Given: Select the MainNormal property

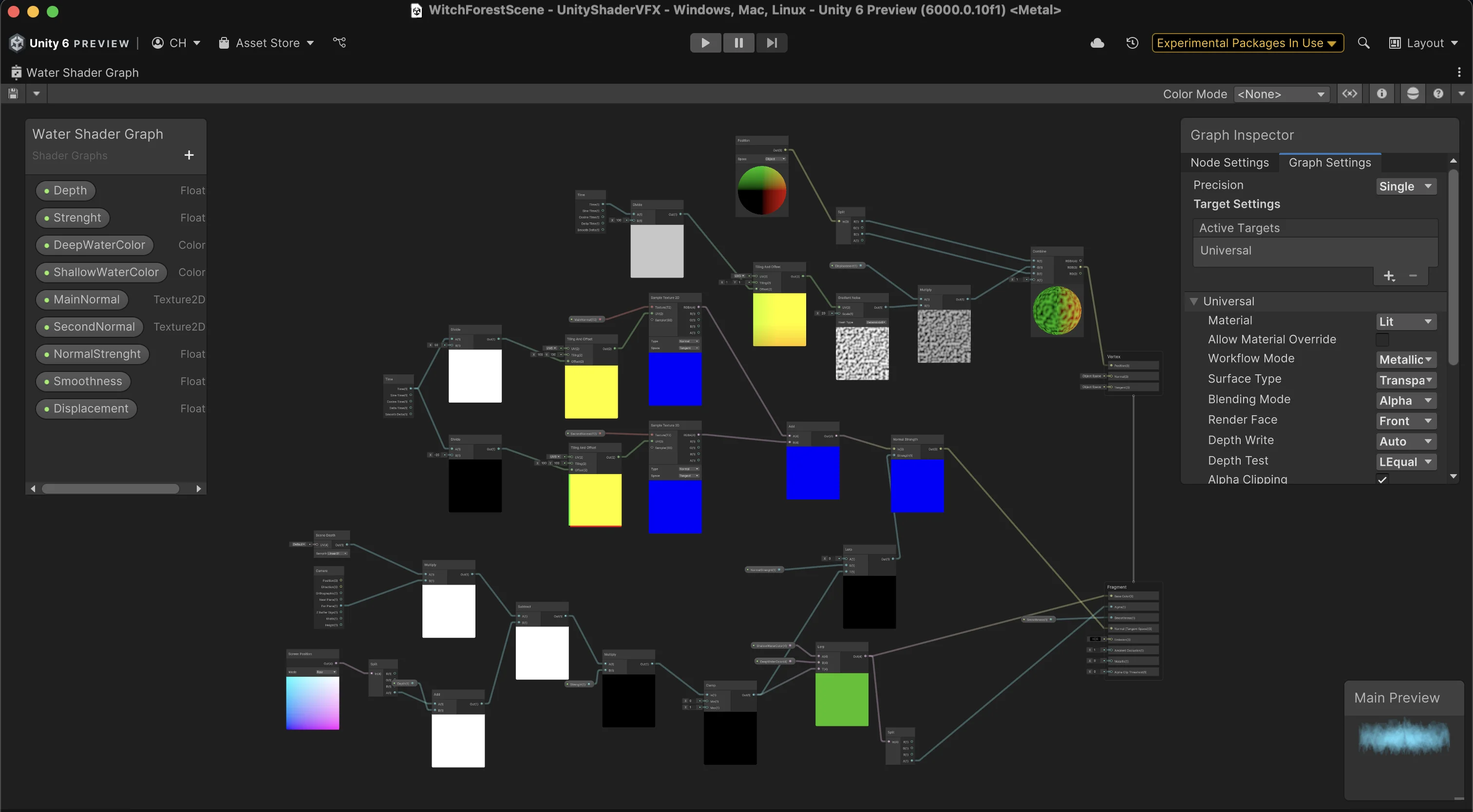Looking at the screenshot, I should point(82,300).
